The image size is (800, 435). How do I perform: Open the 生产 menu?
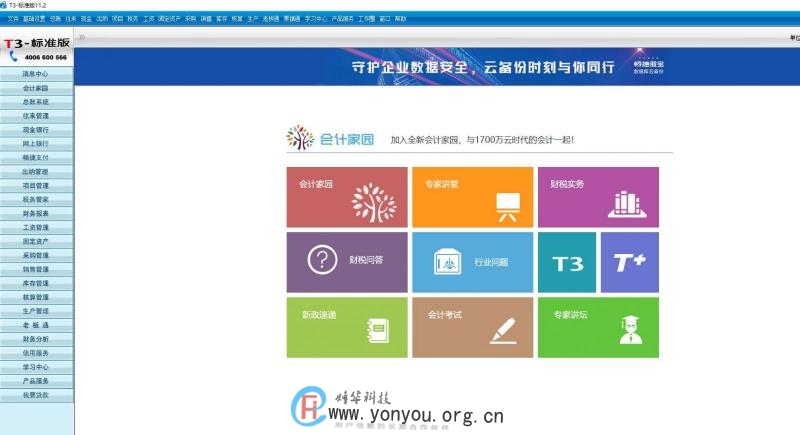click(x=253, y=19)
